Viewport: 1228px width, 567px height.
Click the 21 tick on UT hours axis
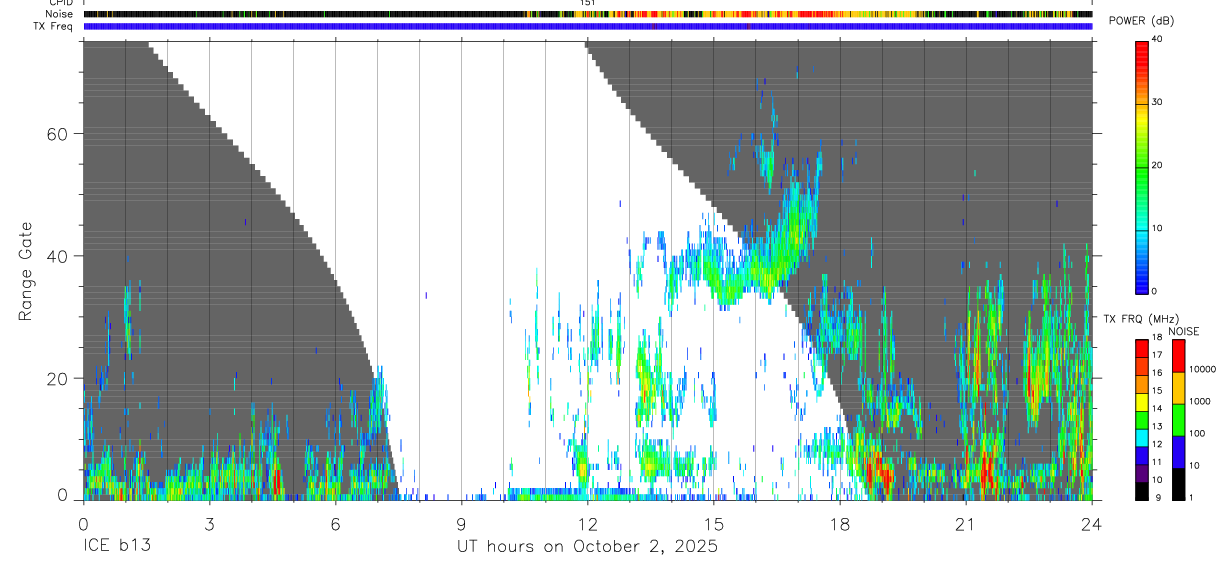966,524
